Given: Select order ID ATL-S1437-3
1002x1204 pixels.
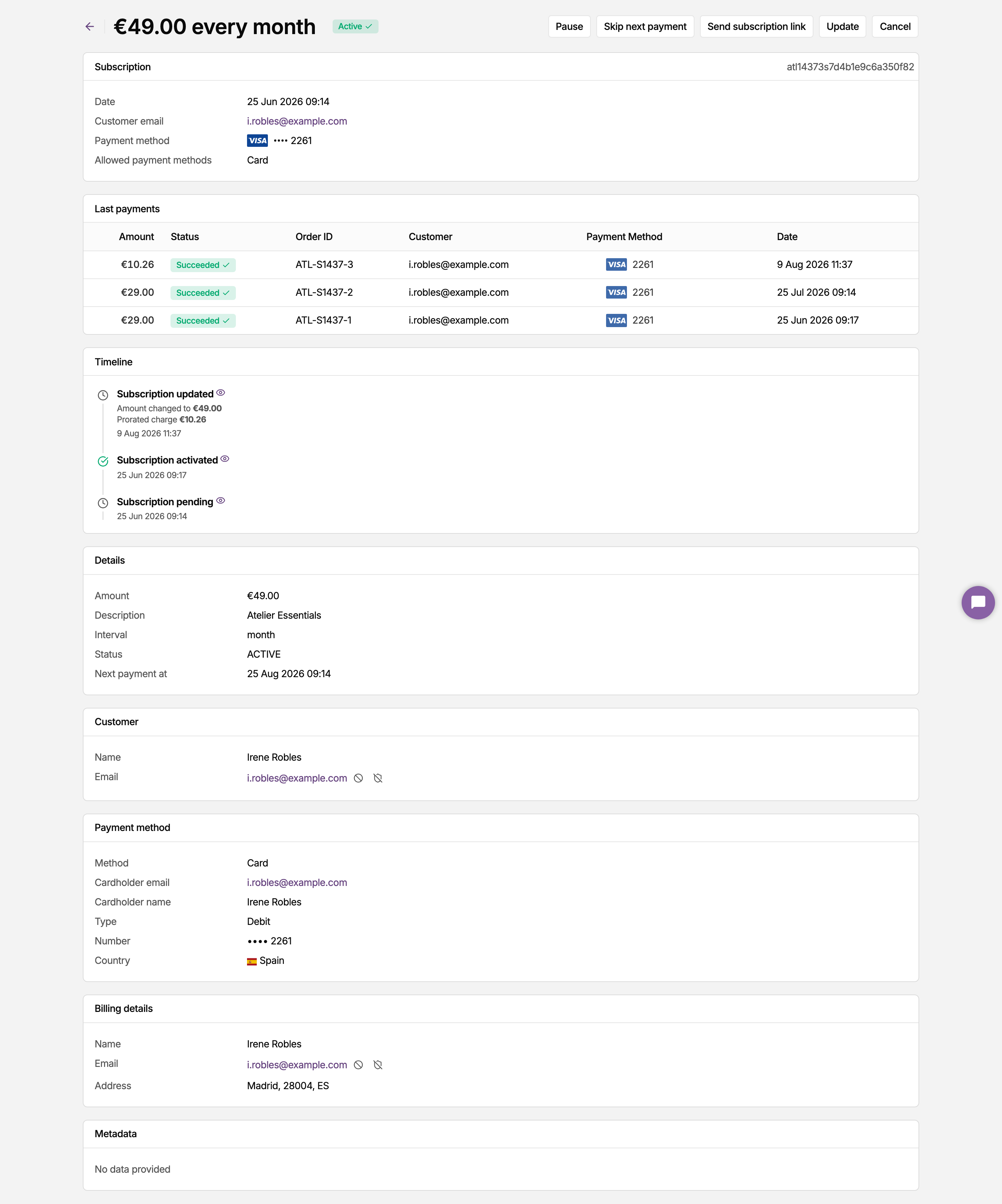Looking at the screenshot, I should pyautogui.click(x=325, y=264).
